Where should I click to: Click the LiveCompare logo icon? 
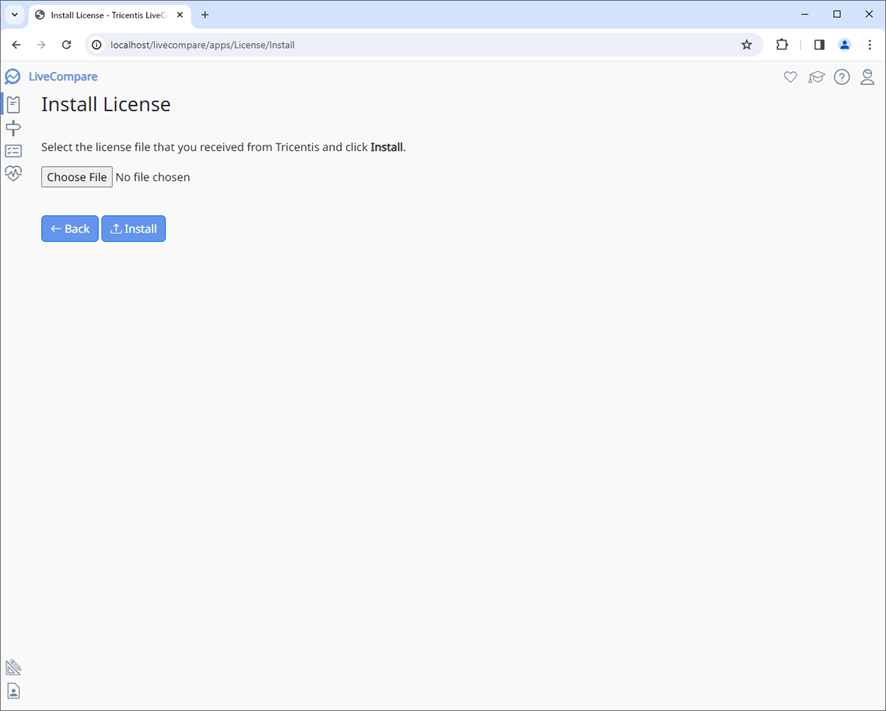(x=12, y=76)
